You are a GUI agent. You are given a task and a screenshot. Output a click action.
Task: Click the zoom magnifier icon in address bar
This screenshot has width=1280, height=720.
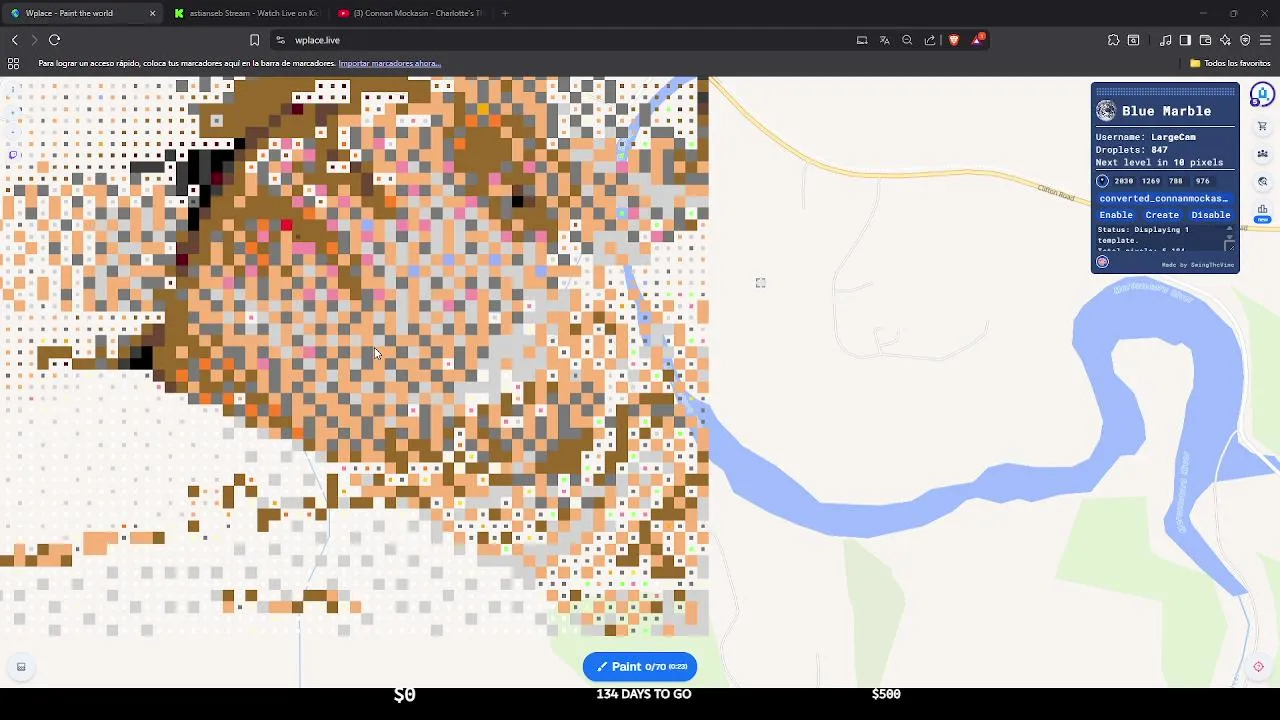907,40
